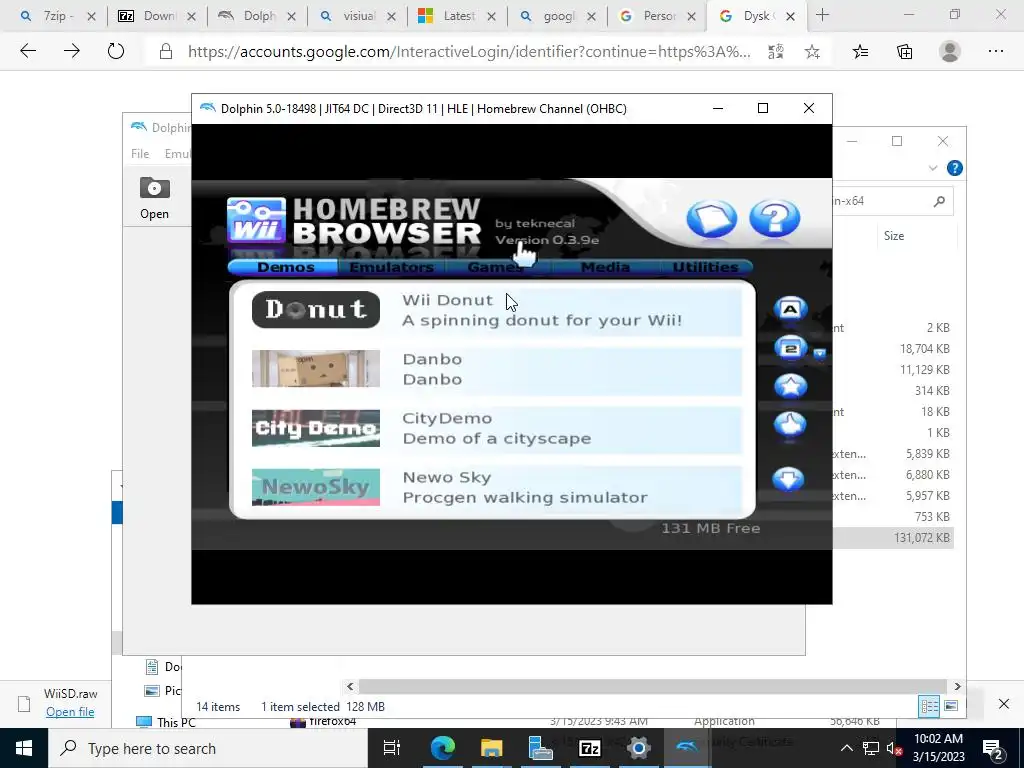The width and height of the screenshot is (1024, 768).
Task: Switch to large icons view in Explorer
Action: coord(951,706)
